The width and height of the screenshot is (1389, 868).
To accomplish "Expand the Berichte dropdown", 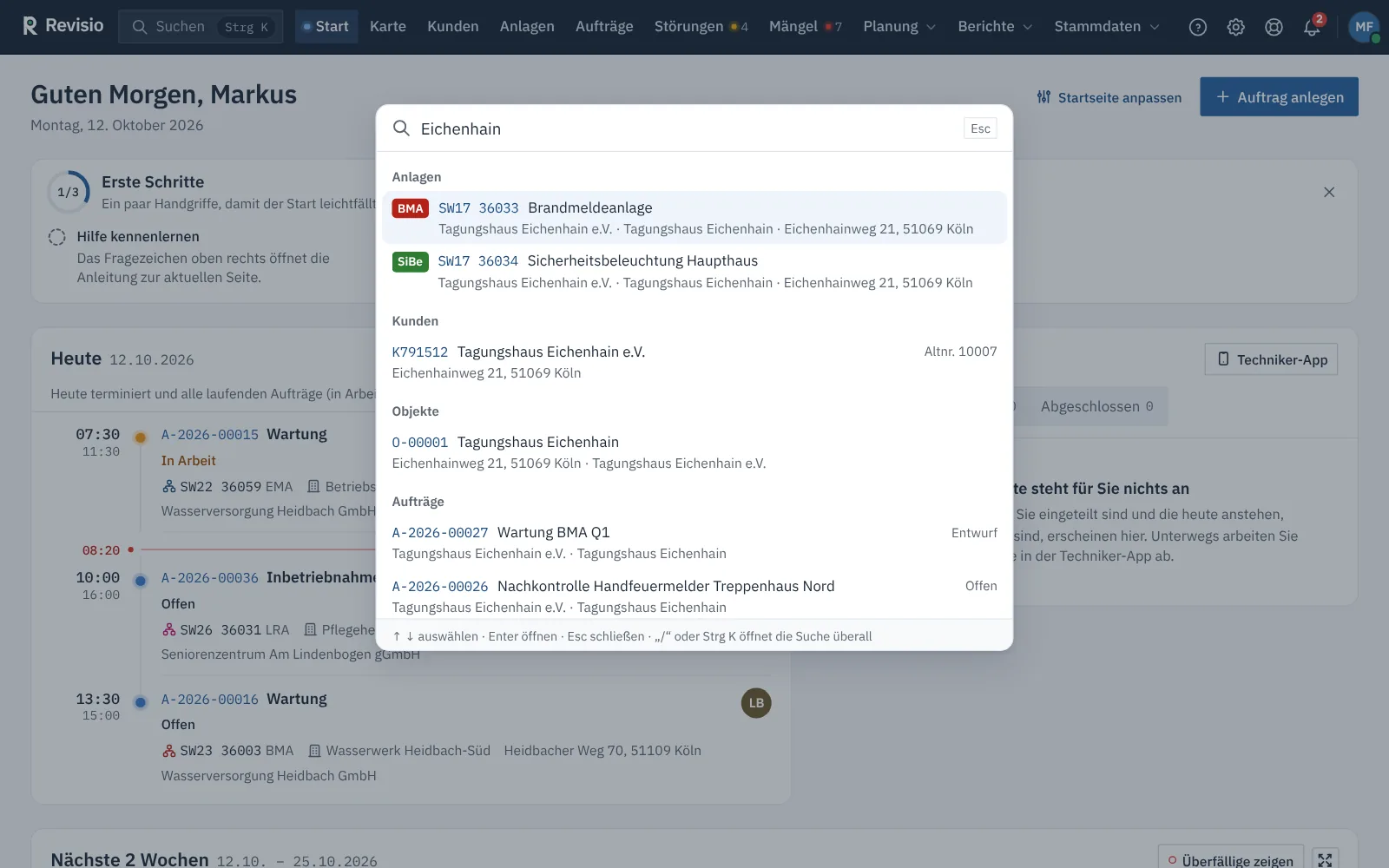I will tap(995, 27).
